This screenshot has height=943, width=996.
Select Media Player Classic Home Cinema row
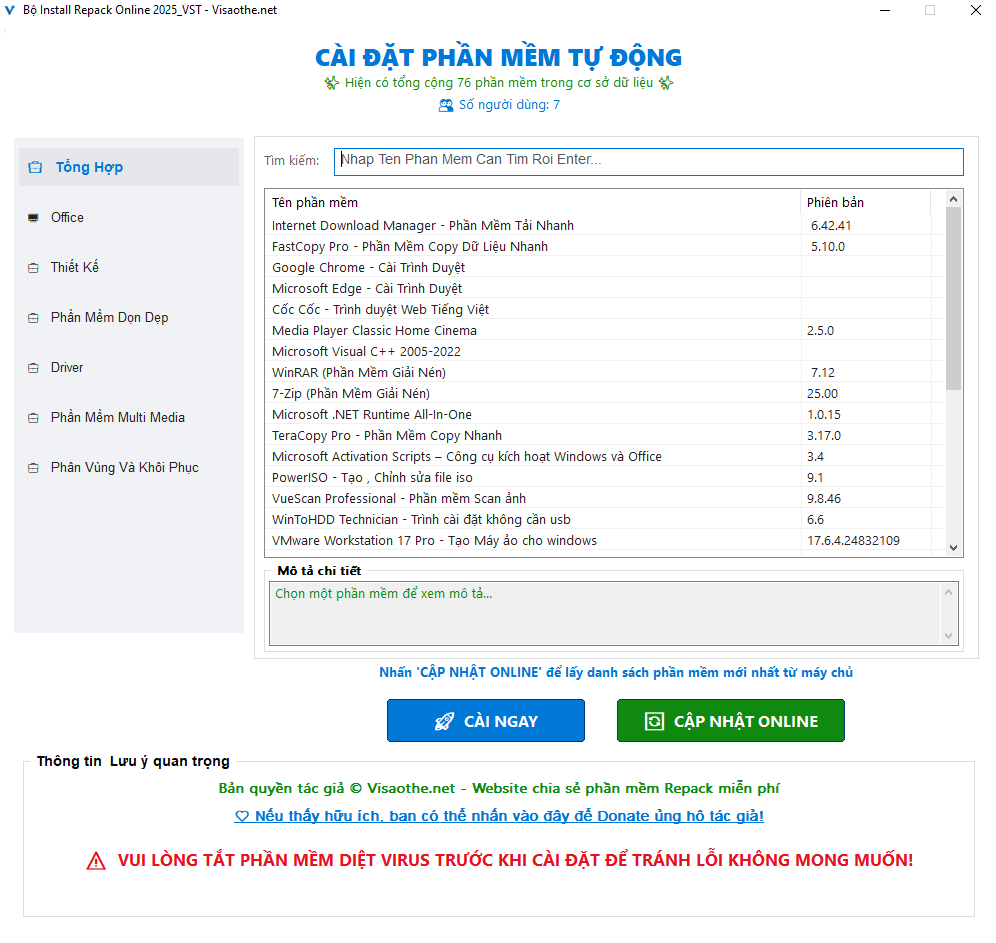click(605, 330)
